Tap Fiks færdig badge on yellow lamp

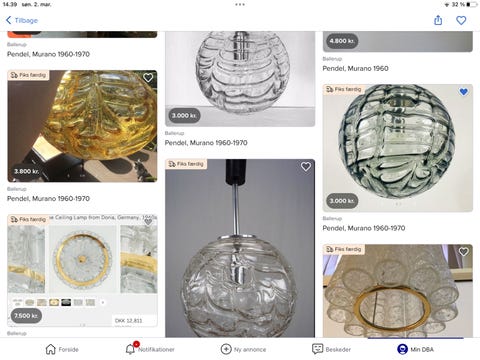[x=28, y=75]
